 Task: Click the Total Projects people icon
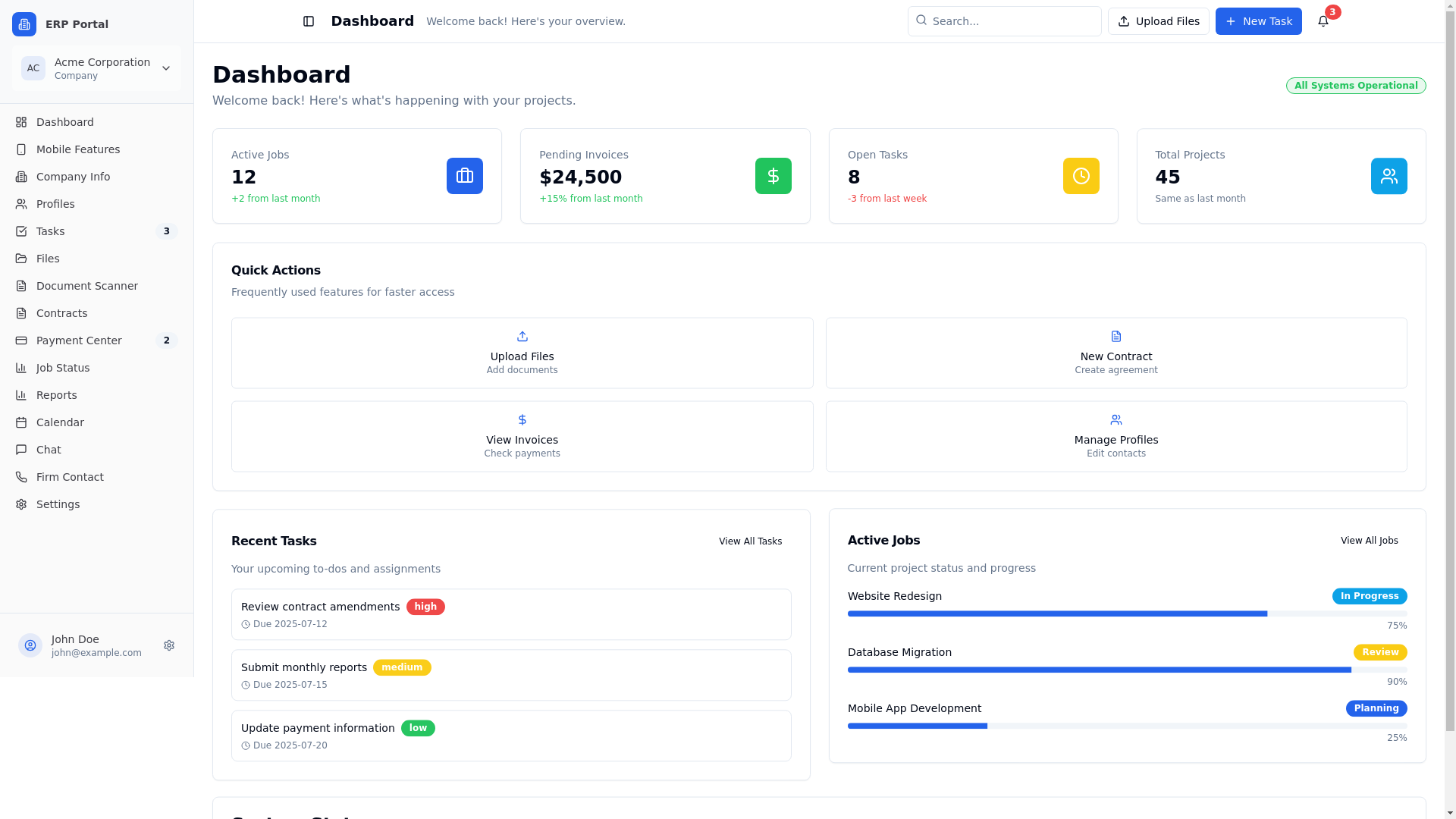pyautogui.click(x=1389, y=176)
